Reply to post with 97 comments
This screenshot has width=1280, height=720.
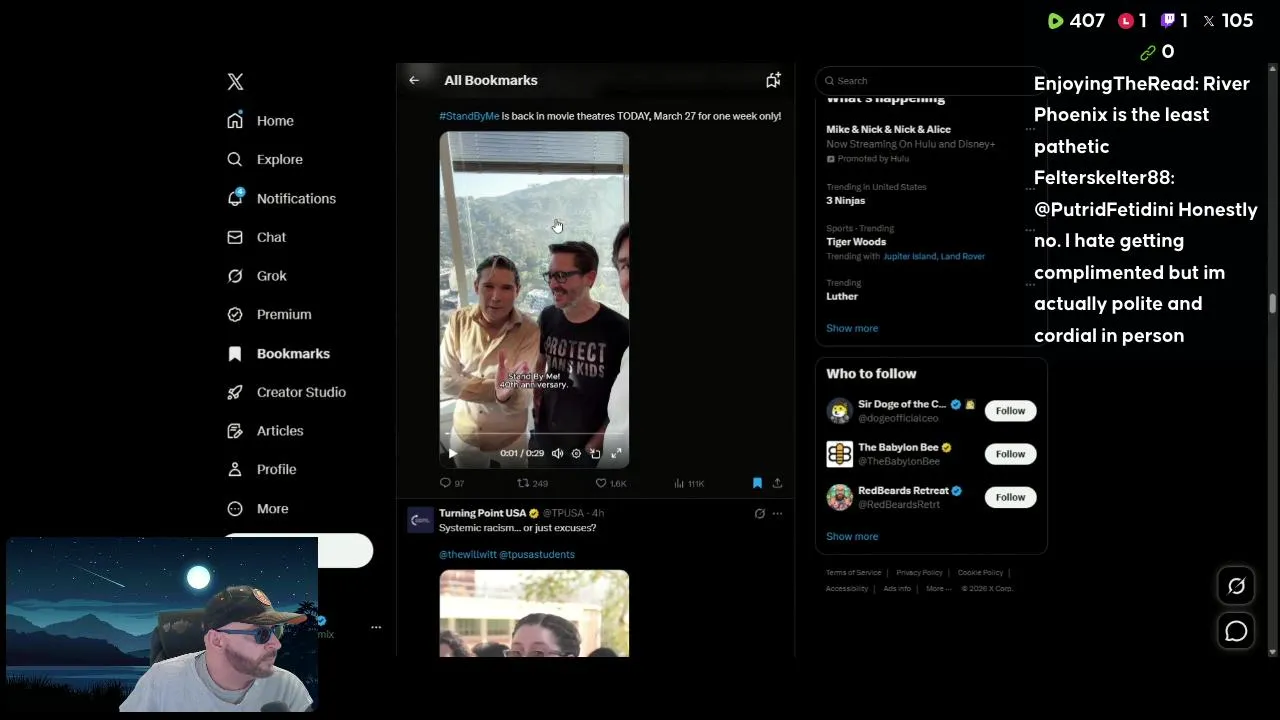tap(452, 483)
